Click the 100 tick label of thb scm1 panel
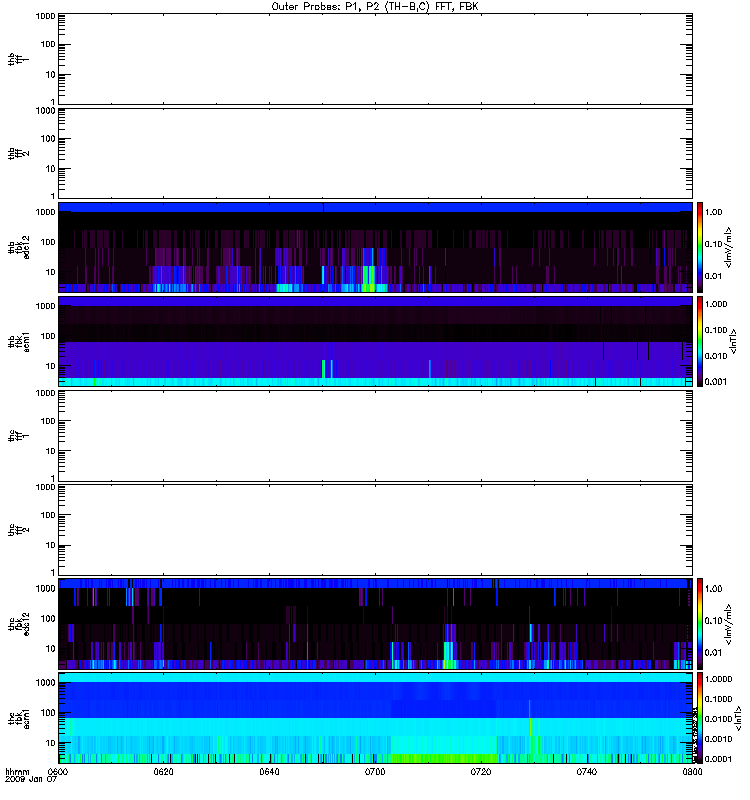This screenshot has height=800, width=750. point(48,336)
